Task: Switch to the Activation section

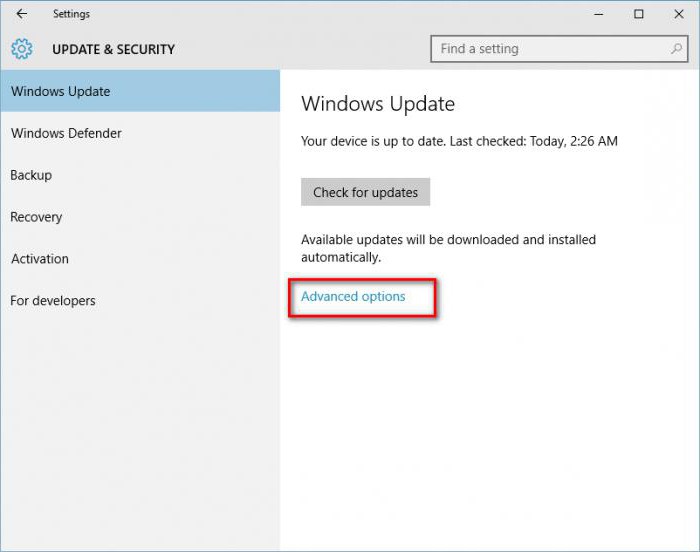Action: coord(40,259)
